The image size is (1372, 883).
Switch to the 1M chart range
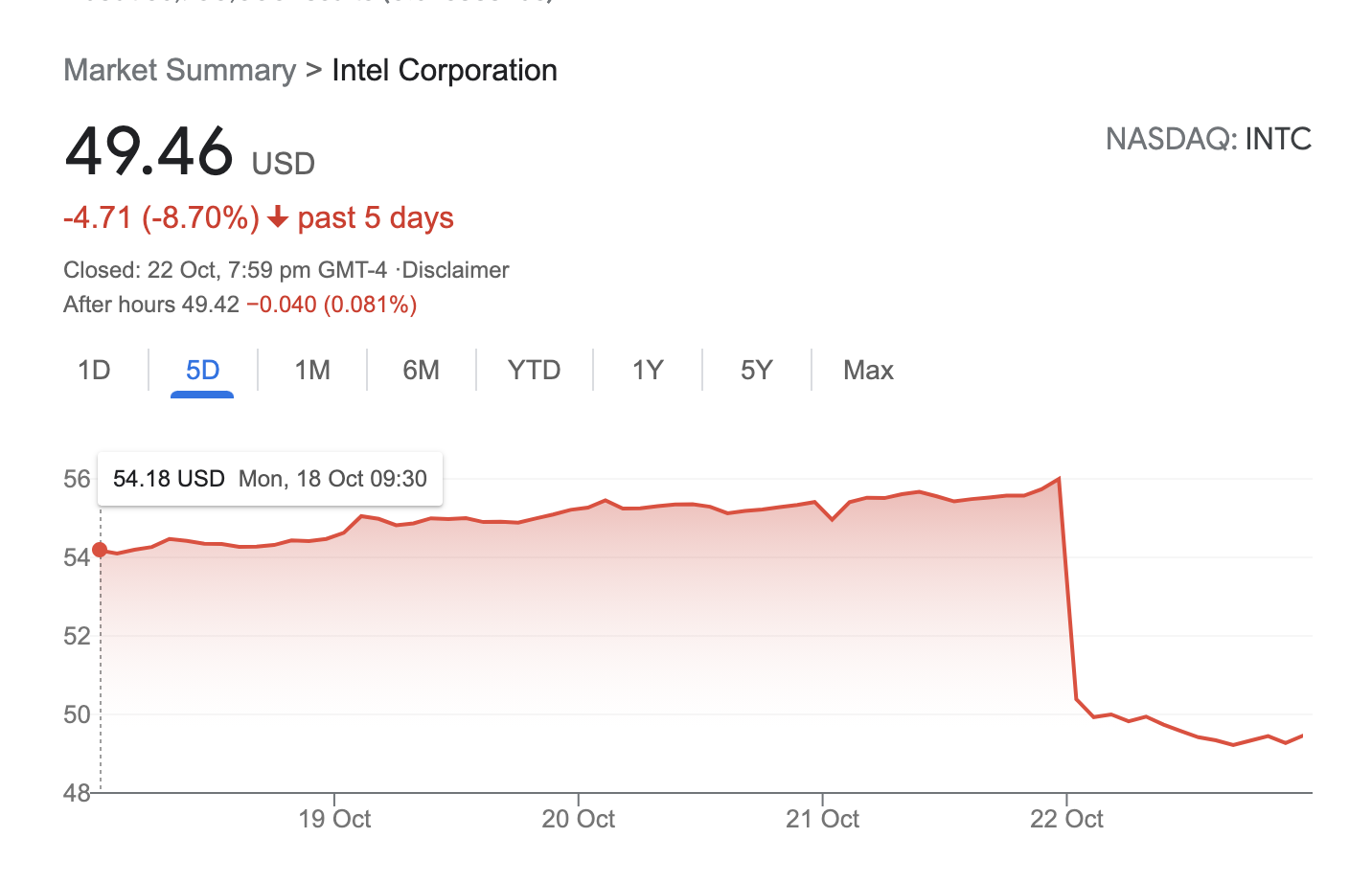pyautogui.click(x=312, y=371)
